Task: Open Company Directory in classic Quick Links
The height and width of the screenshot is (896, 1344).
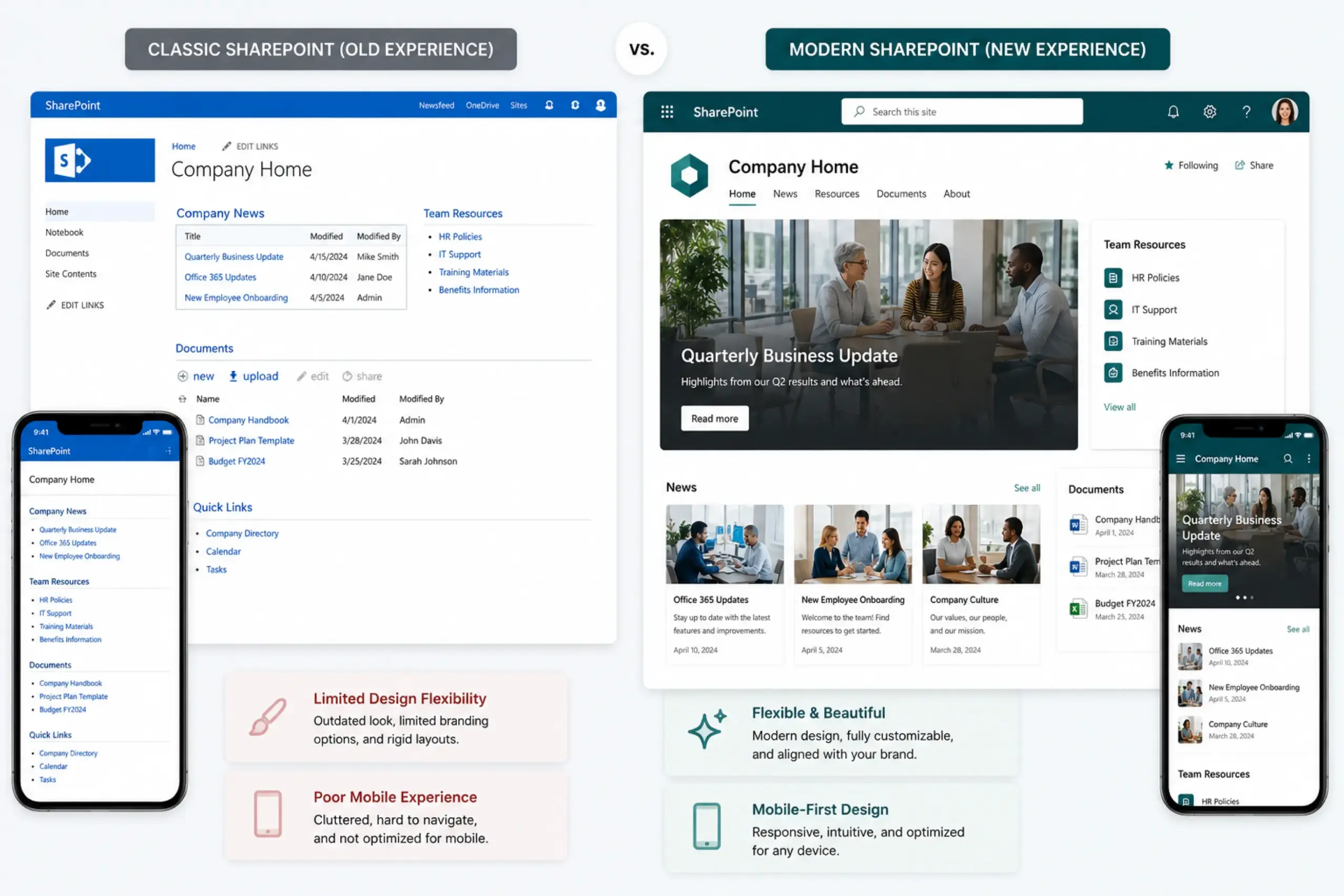Action: [x=242, y=533]
